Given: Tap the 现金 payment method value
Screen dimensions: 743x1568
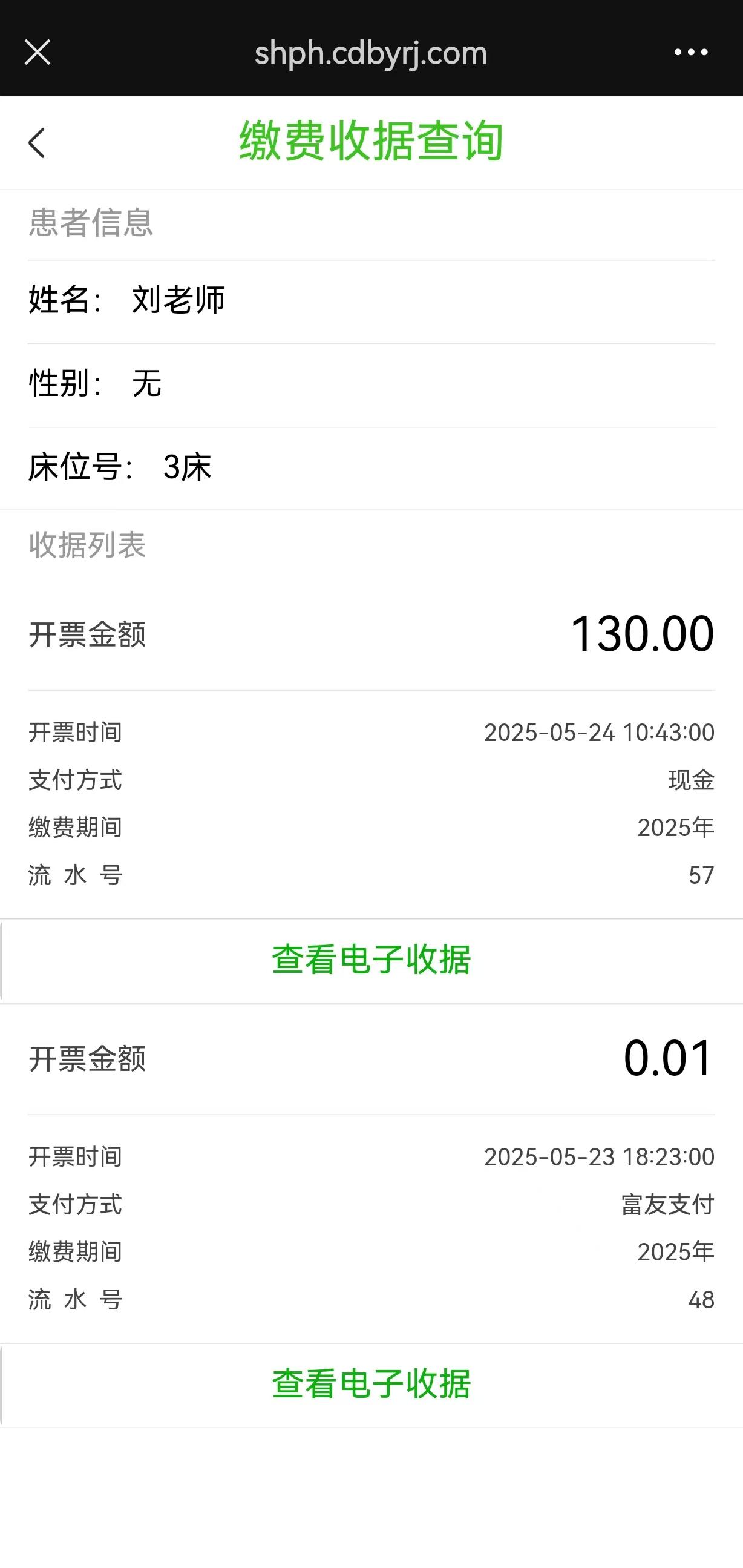Looking at the screenshot, I should pos(691,780).
